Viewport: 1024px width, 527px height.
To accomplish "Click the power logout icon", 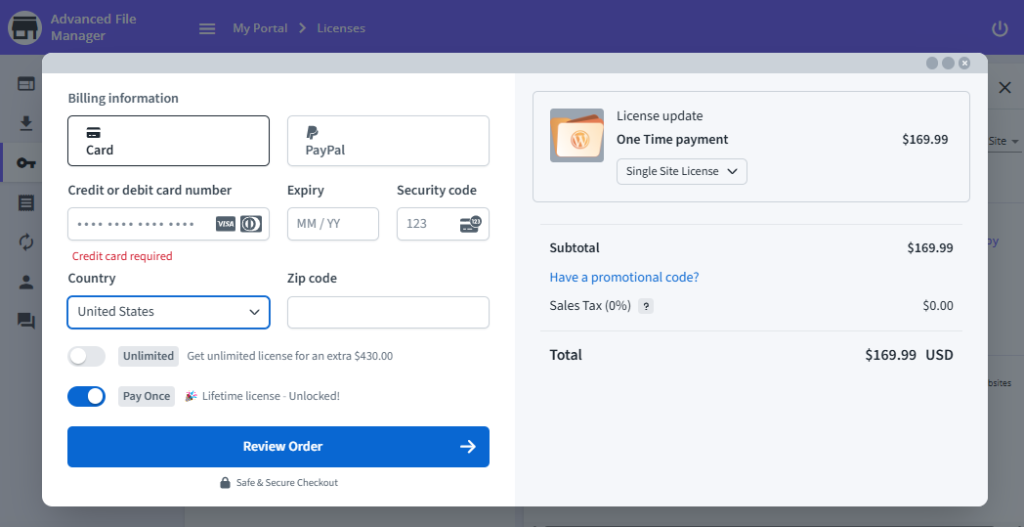I will click(1000, 29).
